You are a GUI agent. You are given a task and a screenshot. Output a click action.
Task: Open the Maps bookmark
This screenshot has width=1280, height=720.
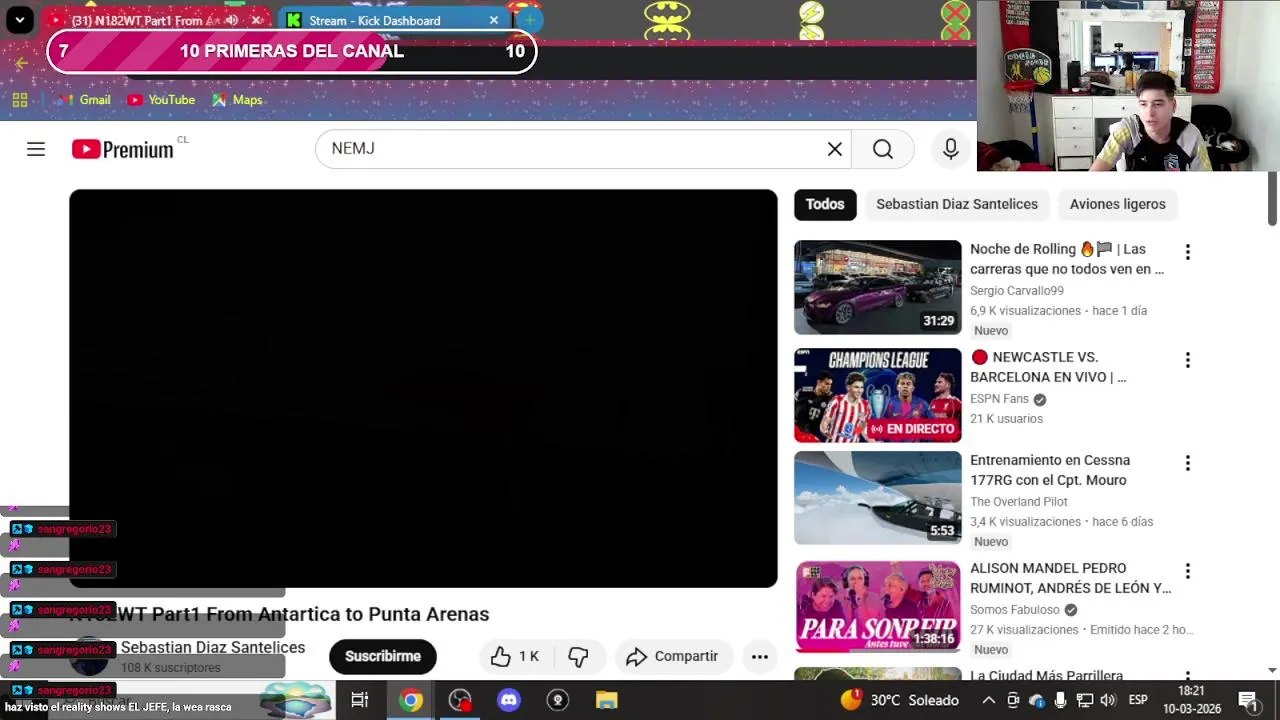(237, 100)
